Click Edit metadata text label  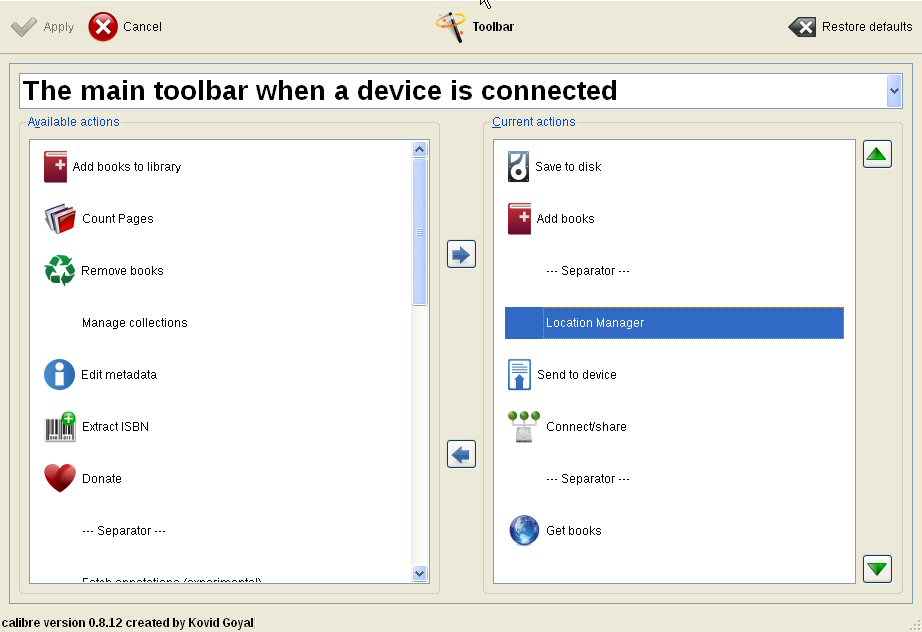[x=119, y=375]
